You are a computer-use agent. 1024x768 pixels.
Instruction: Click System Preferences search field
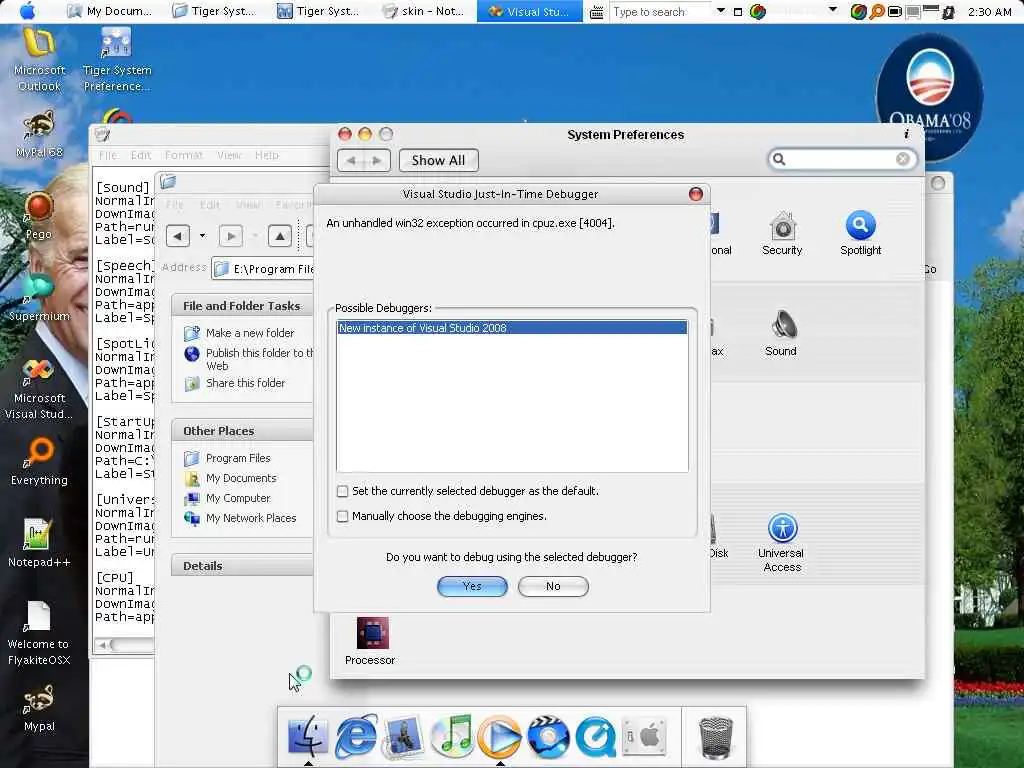click(842, 159)
